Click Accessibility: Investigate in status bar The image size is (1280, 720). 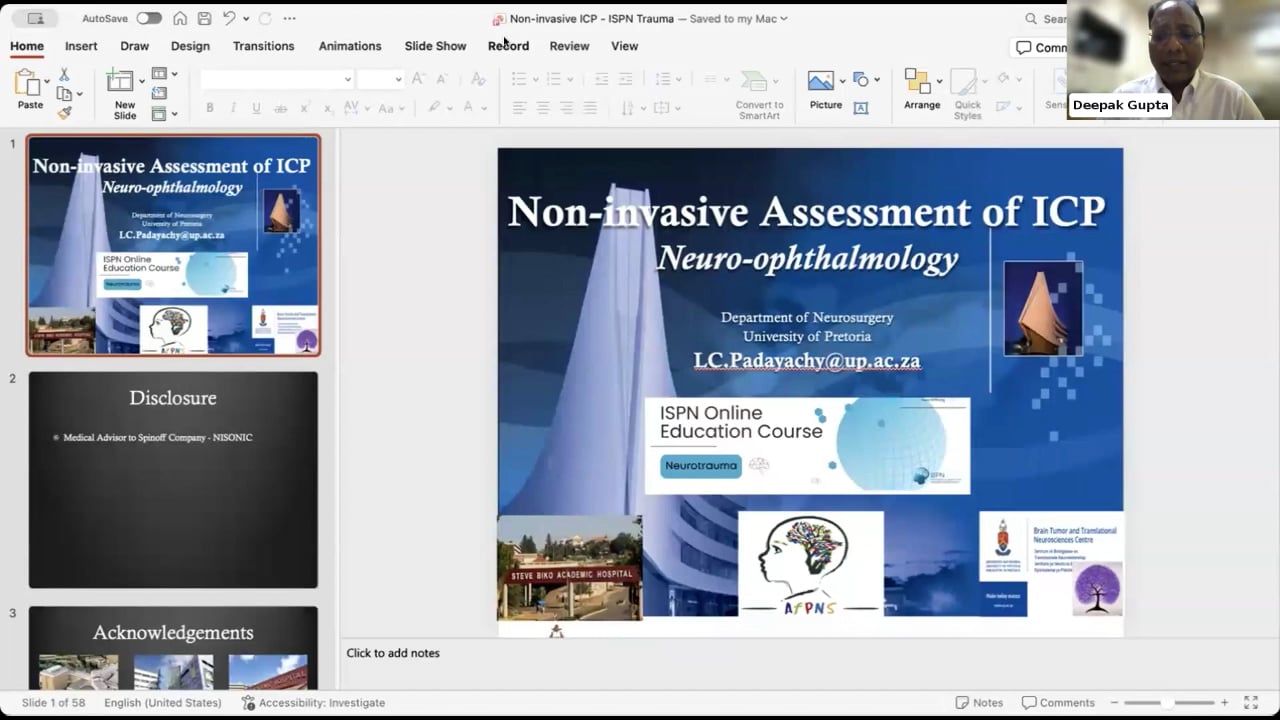(x=313, y=703)
